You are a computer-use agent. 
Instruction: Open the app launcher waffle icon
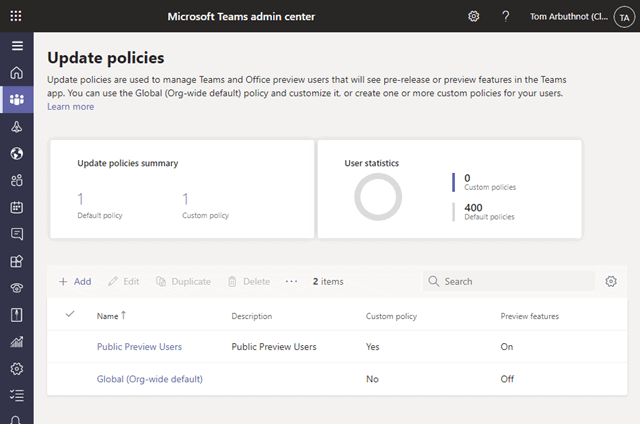(x=16, y=16)
